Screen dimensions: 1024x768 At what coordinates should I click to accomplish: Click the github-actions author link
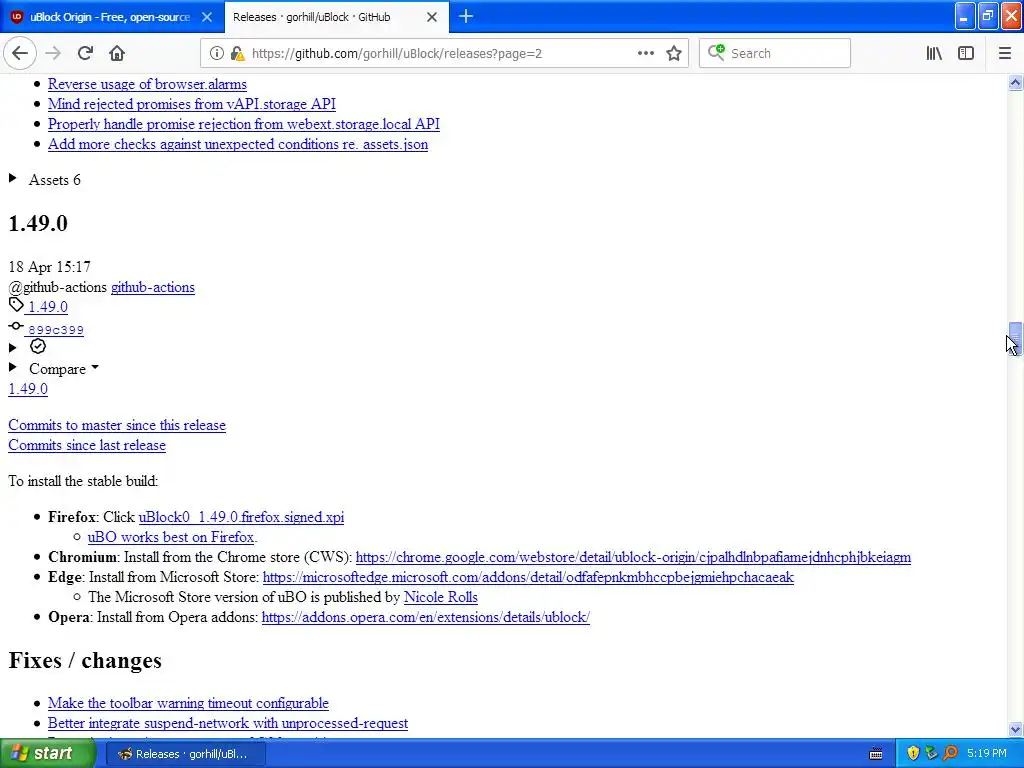pyautogui.click(x=153, y=287)
